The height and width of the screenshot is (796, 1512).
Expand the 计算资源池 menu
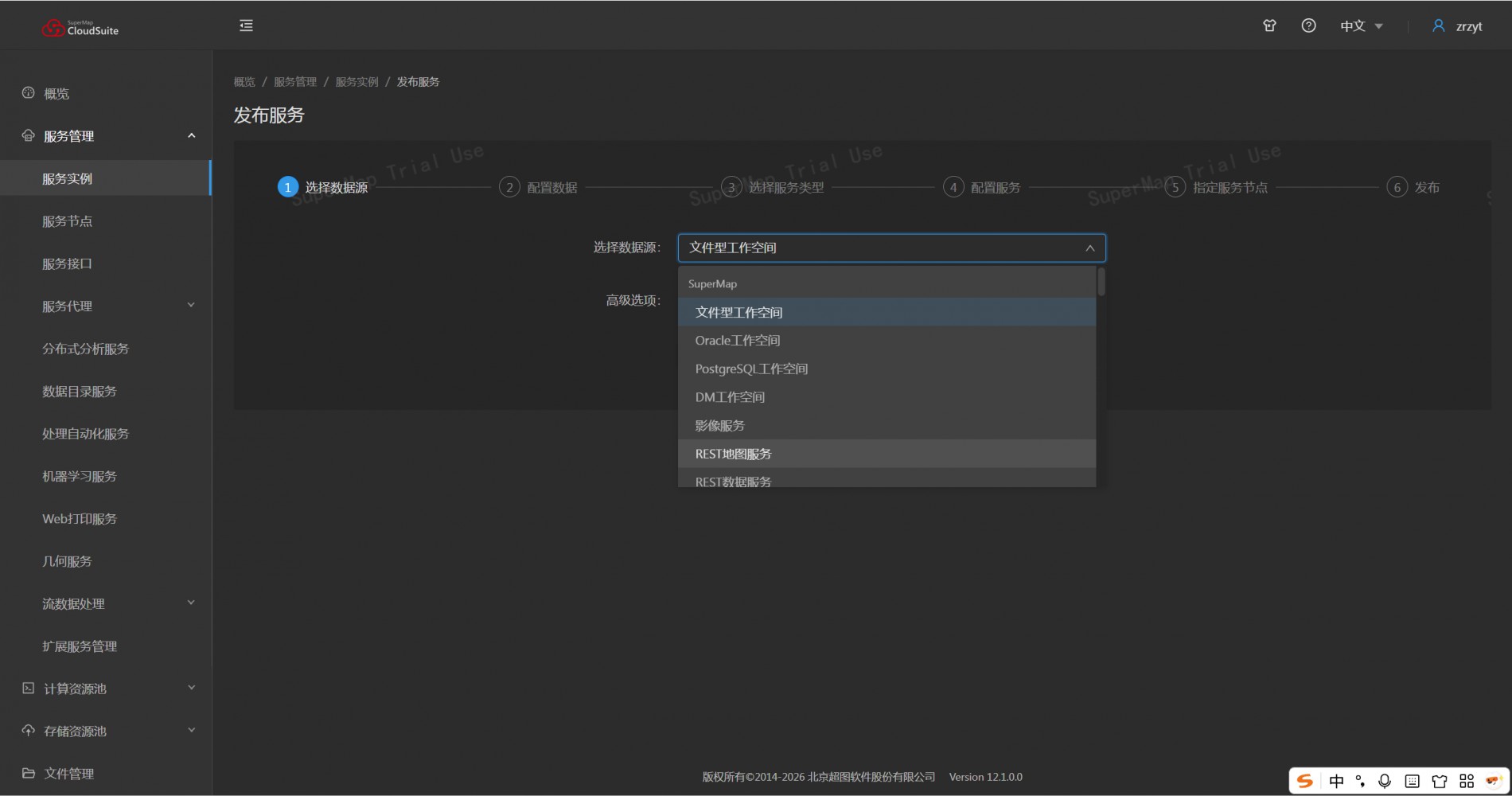(106, 689)
